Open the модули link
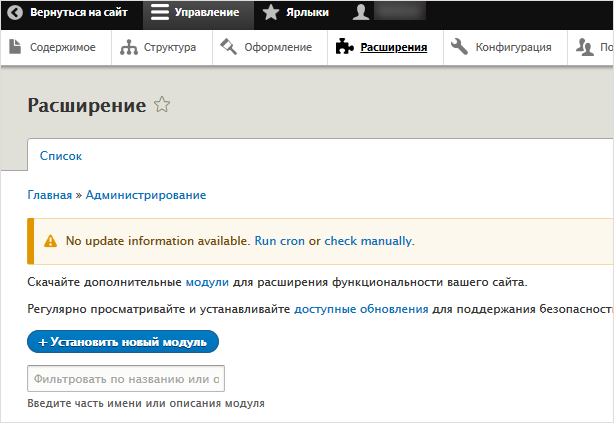 207,282
